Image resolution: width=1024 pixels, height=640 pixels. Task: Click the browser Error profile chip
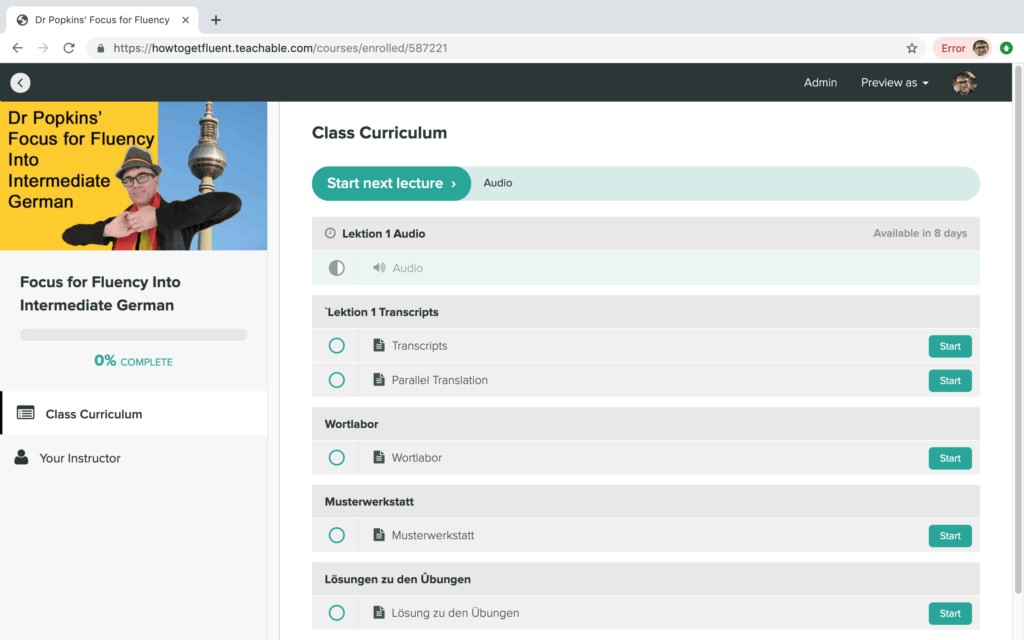click(961, 48)
